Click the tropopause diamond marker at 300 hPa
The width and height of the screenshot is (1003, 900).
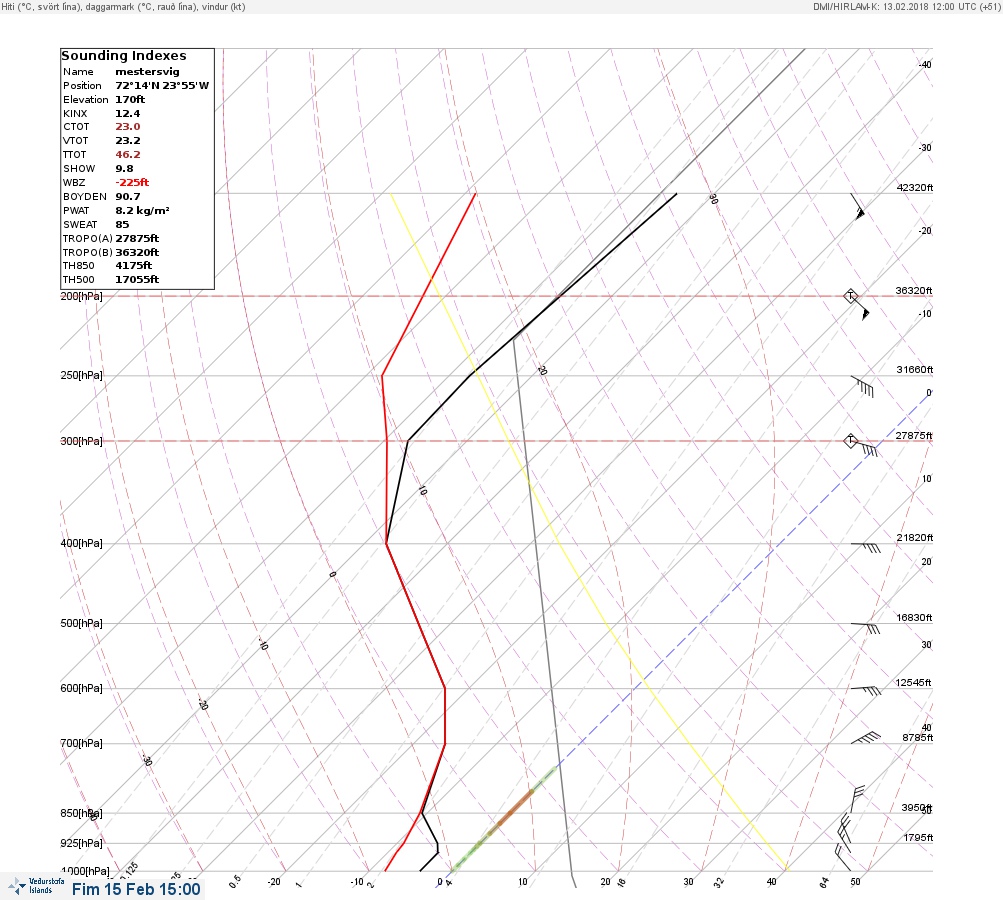(850, 441)
